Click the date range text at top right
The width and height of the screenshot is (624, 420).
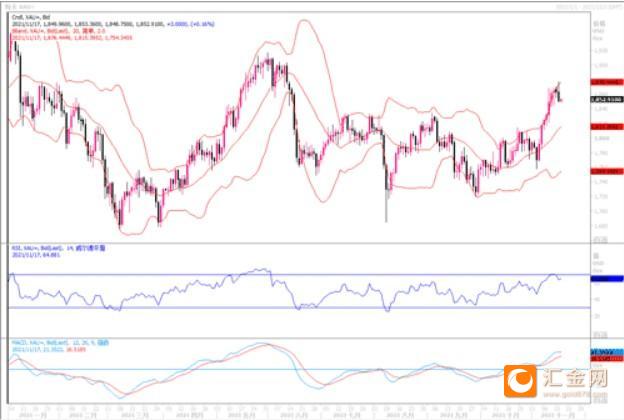(x=588, y=7)
